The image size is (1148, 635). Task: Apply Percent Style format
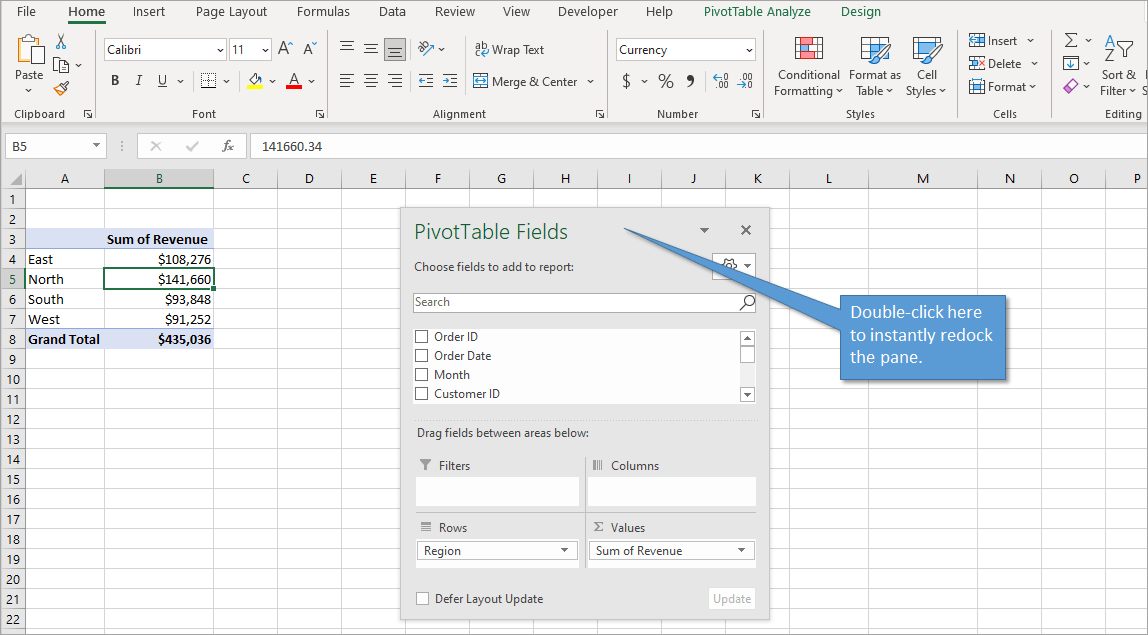tap(666, 81)
